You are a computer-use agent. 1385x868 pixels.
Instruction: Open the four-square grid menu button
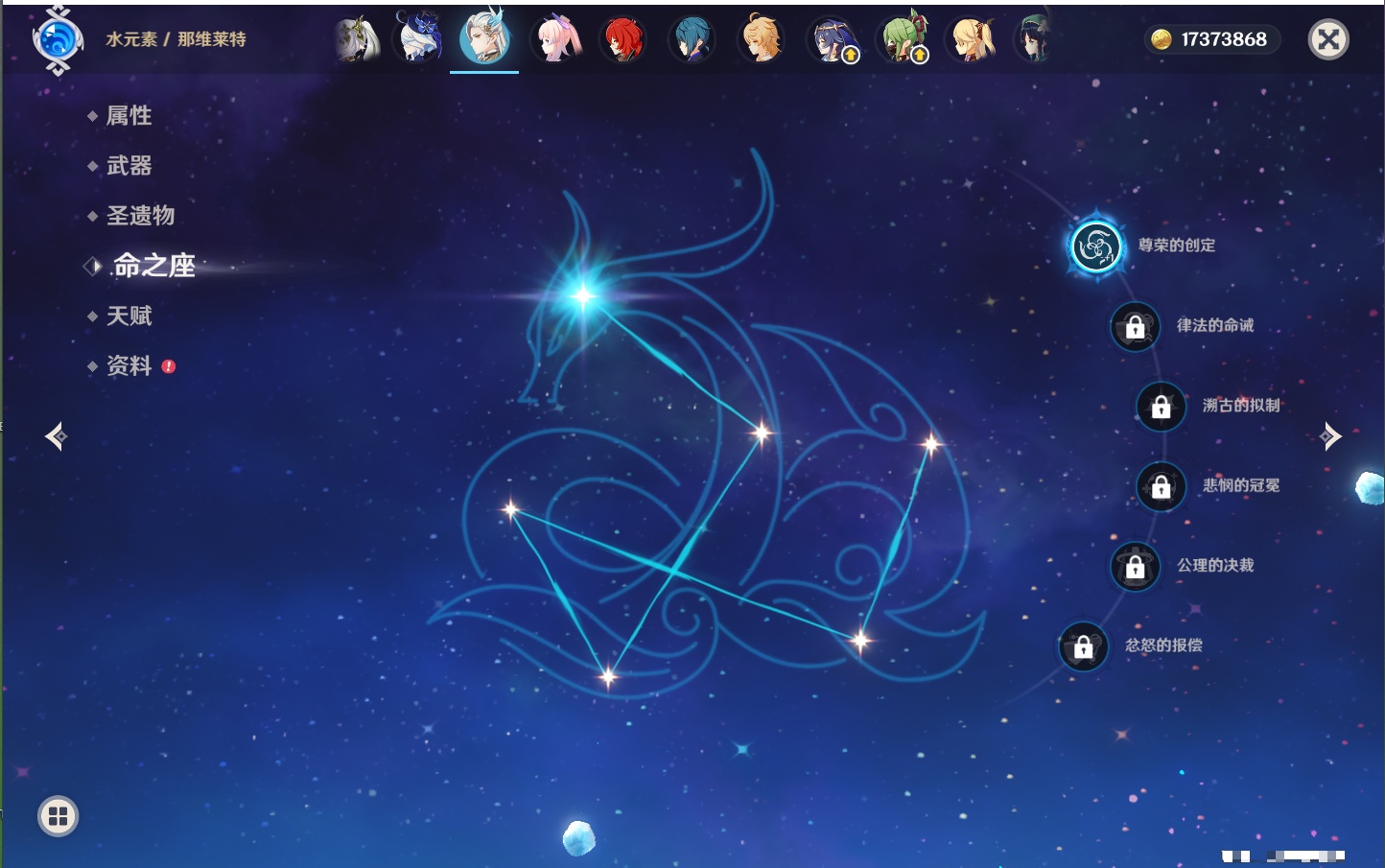(58, 816)
